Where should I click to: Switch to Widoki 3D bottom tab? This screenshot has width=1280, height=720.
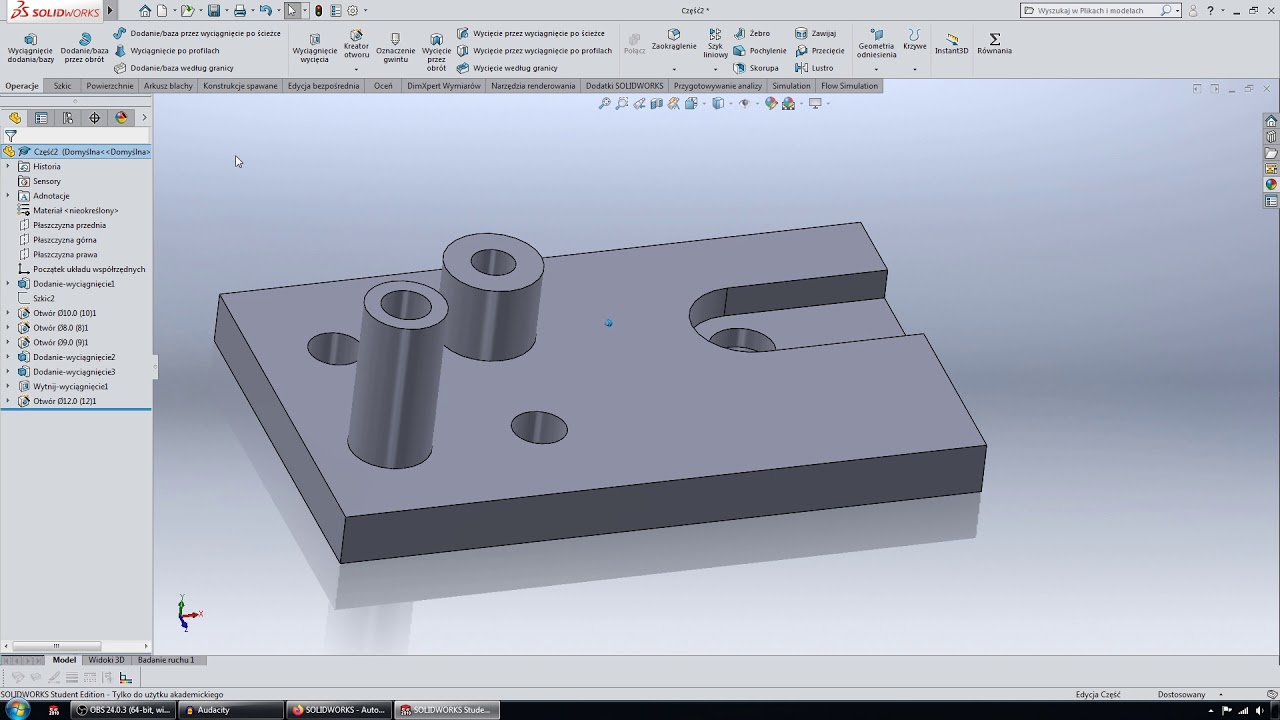tap(107, 660)
